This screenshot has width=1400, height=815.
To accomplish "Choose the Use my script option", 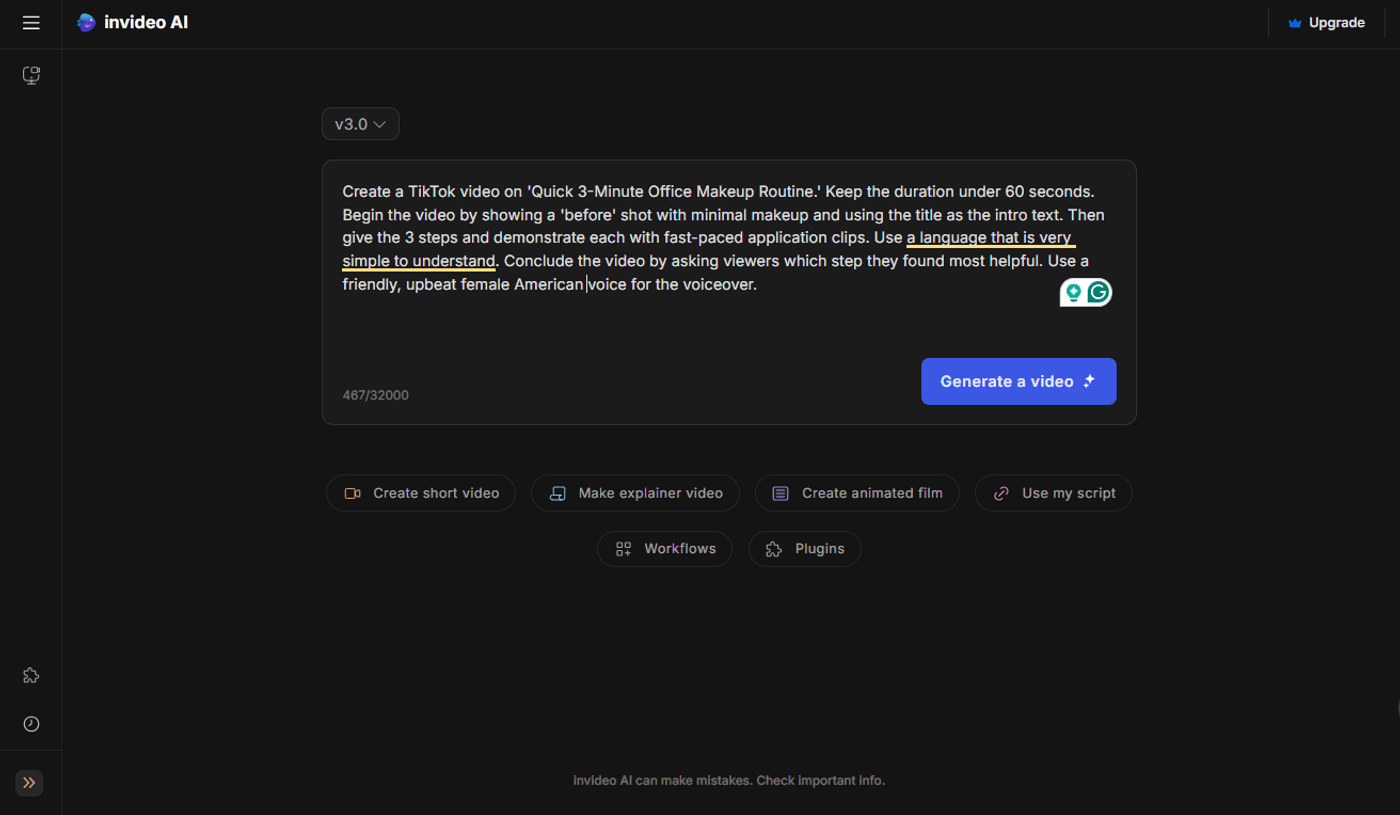I will coord(1054,493).
